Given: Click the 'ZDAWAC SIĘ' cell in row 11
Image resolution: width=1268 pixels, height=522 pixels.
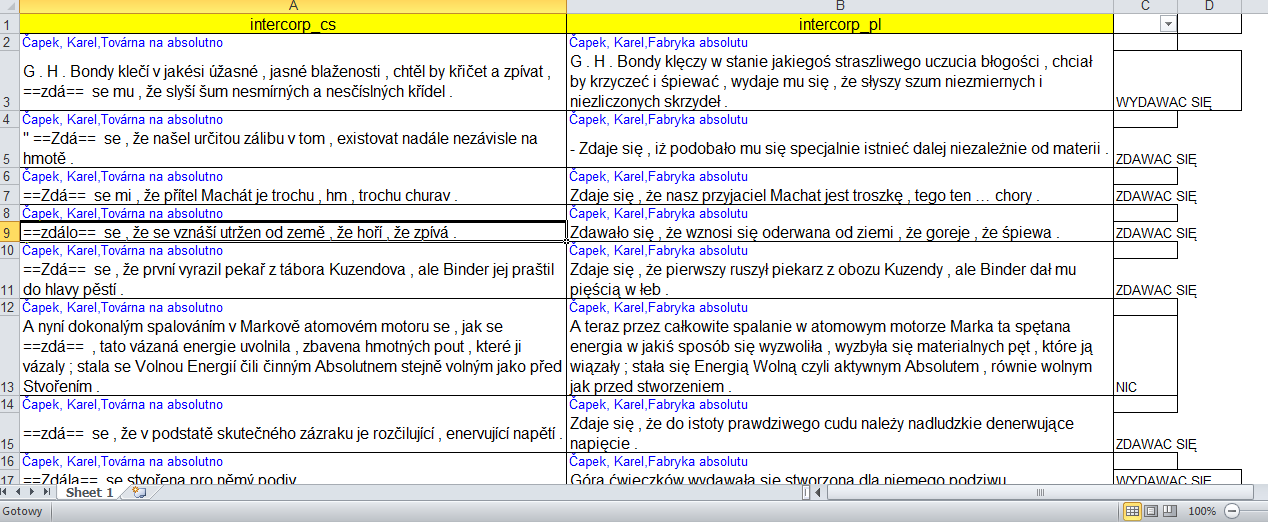Looking at the screenshot, I should (1145, 279).
